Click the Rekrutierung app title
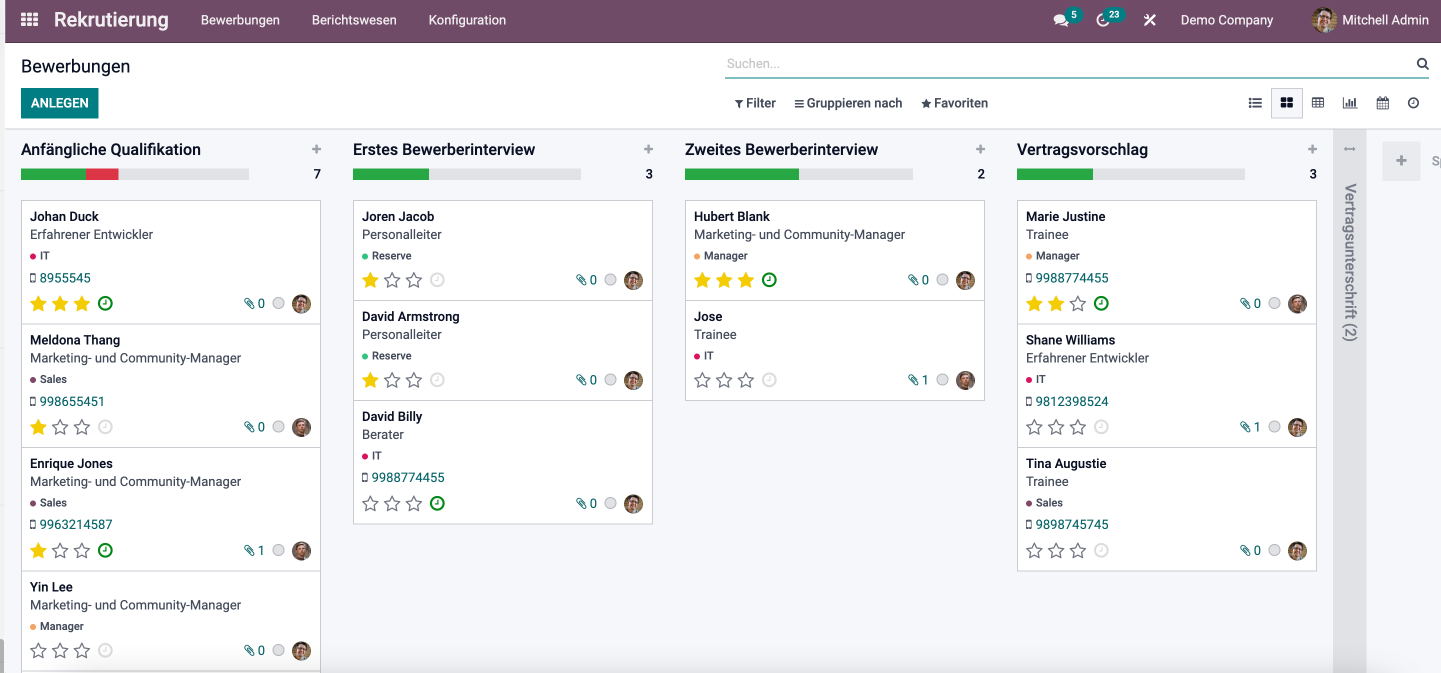This screenshot has height=673, width=1441. (111, 20)
